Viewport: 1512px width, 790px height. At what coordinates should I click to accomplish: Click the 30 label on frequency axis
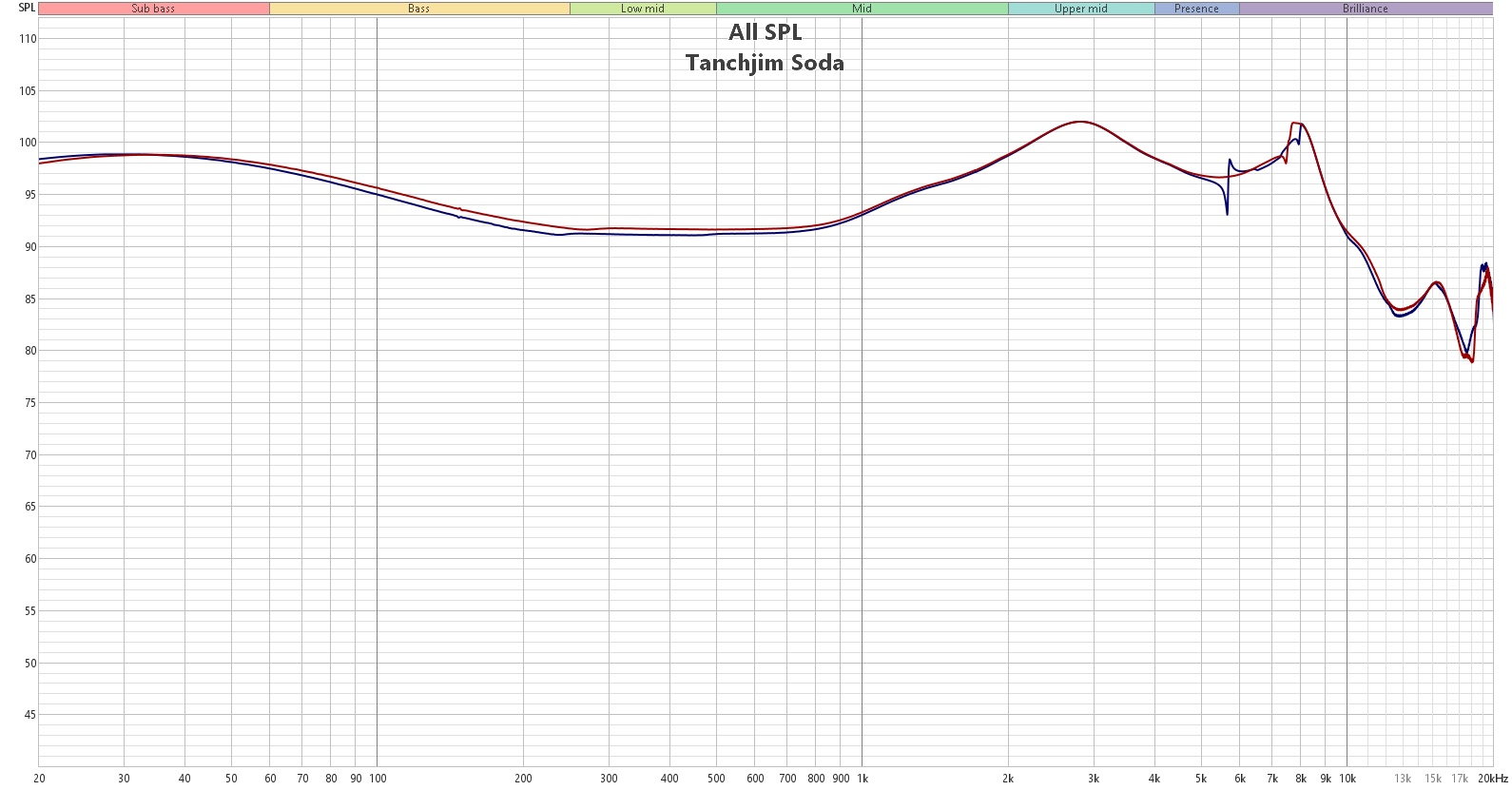(x=125, y=779)
